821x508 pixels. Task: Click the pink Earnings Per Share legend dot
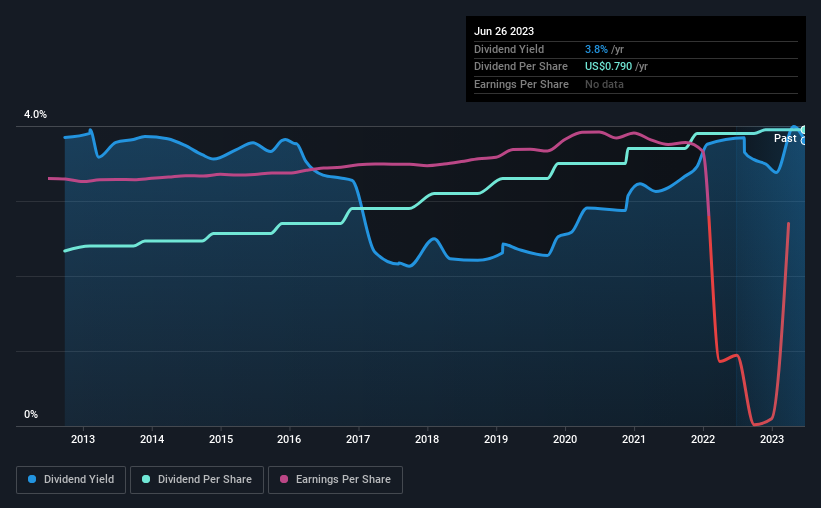(284, 479)
